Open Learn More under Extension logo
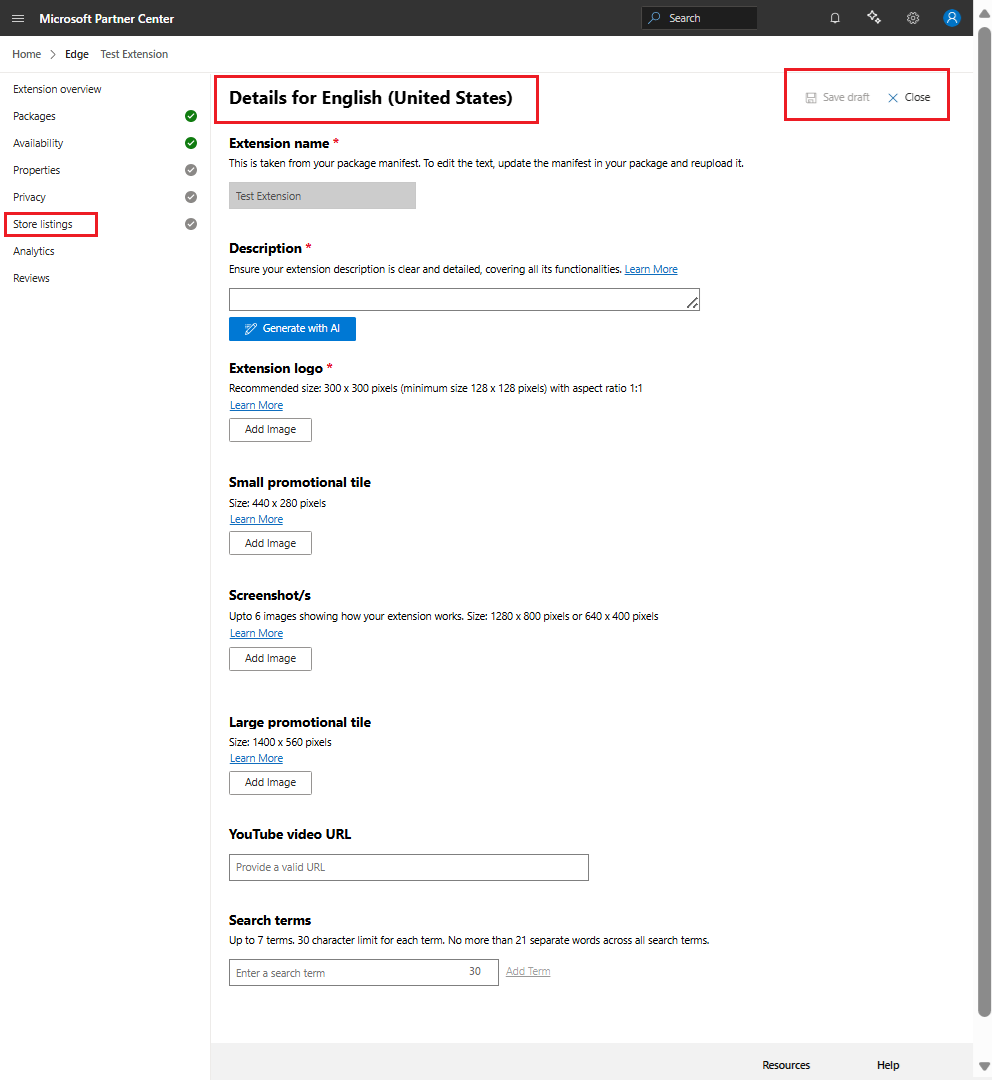 click(x=256, y=406)
